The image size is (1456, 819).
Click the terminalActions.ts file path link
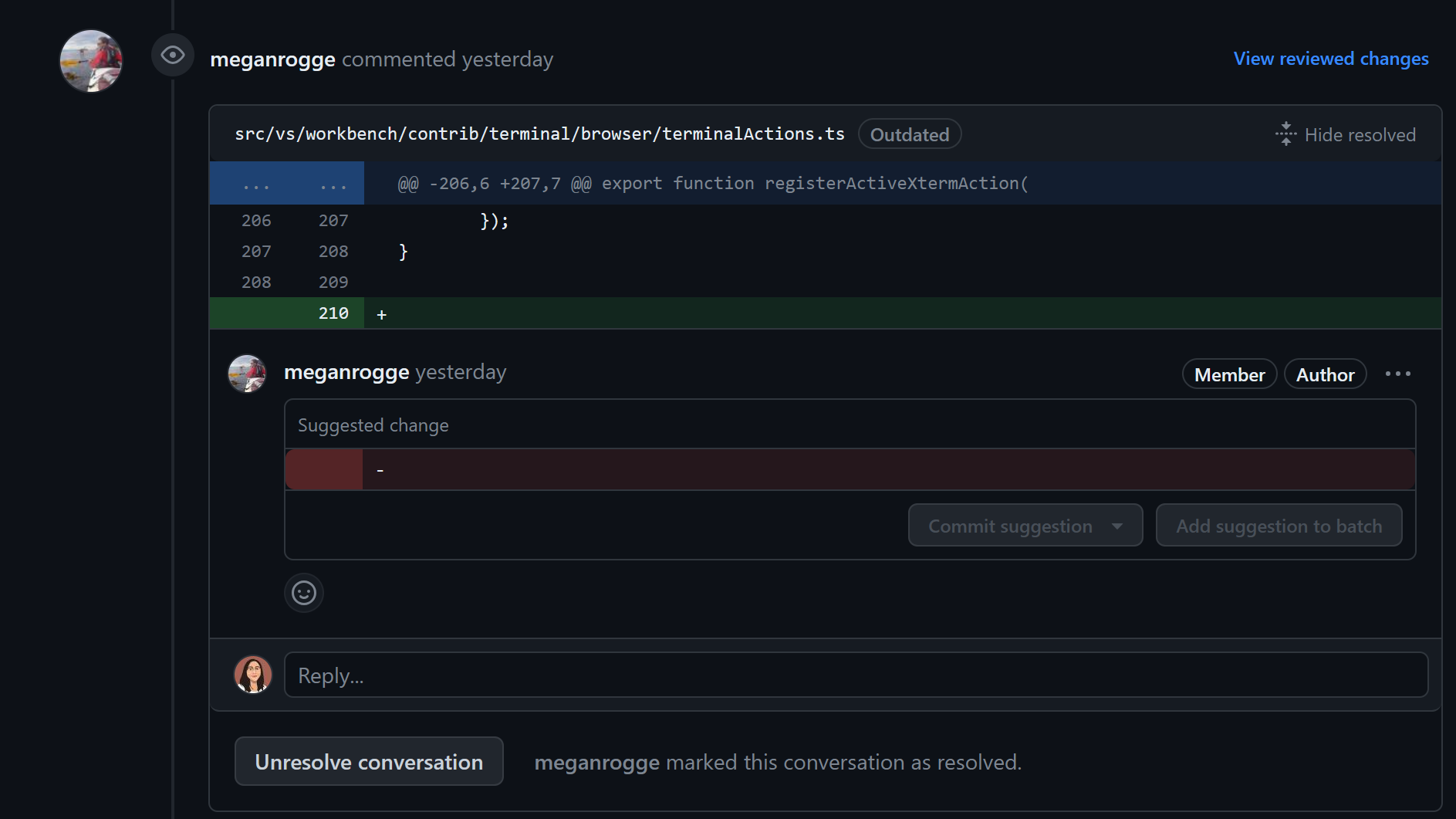pyautogui.click(x=539, y=133)
